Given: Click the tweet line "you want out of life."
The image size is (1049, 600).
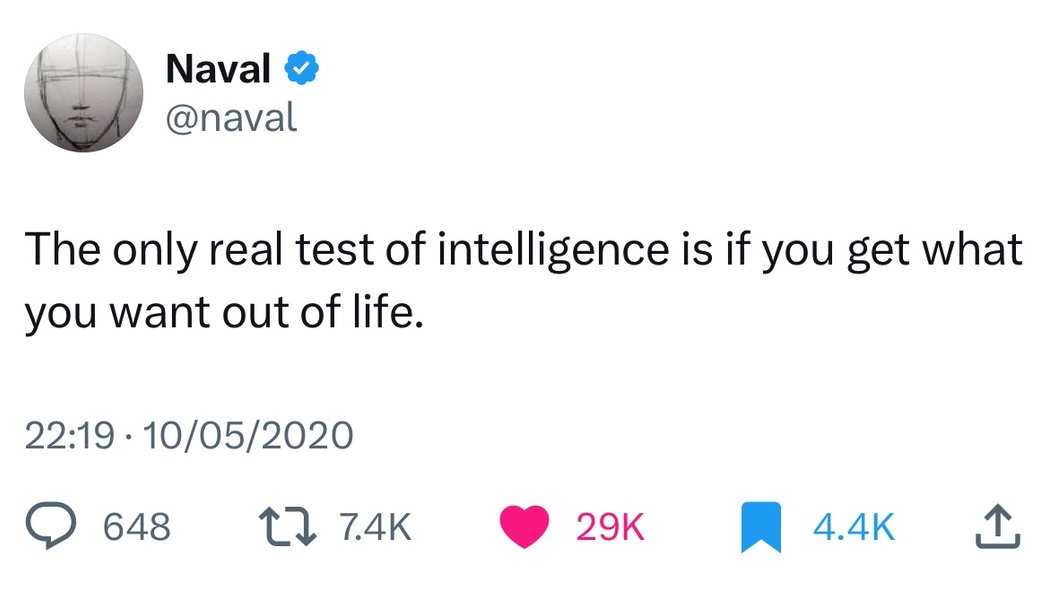Looking at the screenshot, I should click(225, 313).
